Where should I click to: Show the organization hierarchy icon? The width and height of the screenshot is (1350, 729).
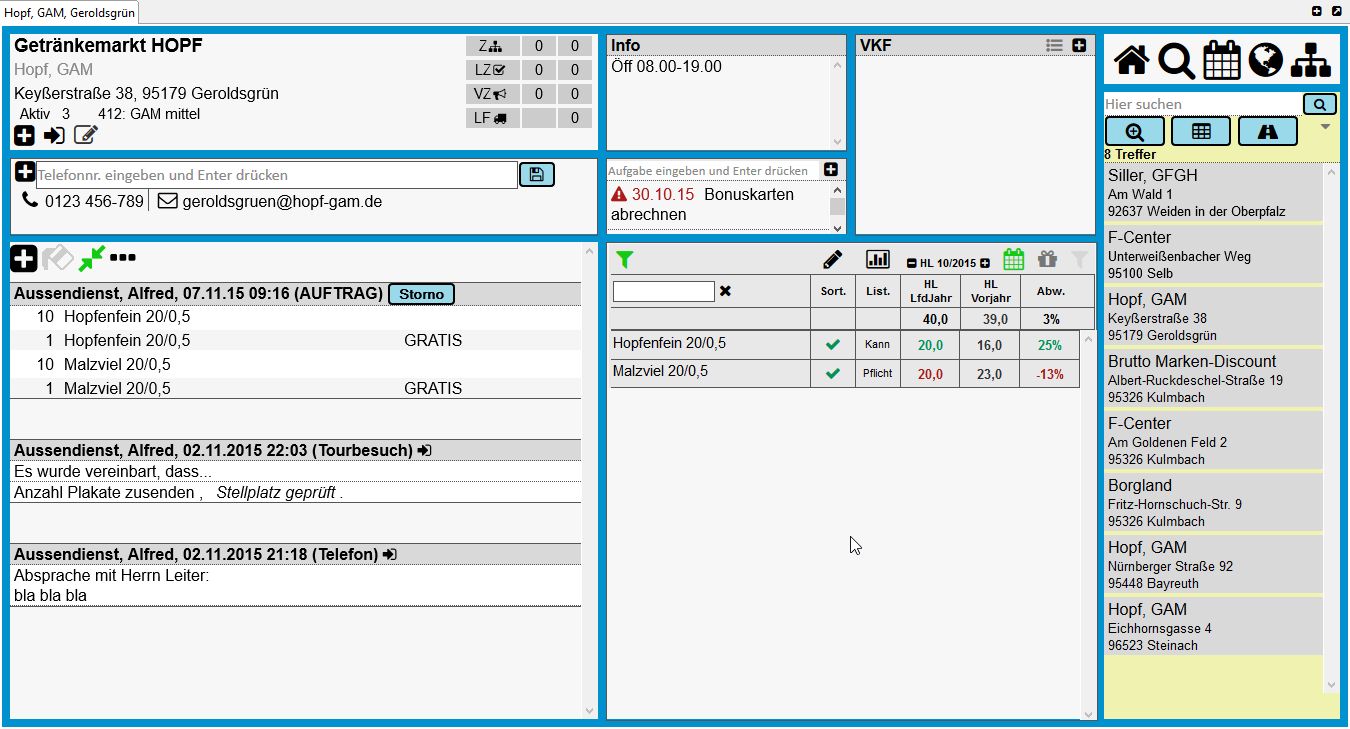click(1310, 61)
